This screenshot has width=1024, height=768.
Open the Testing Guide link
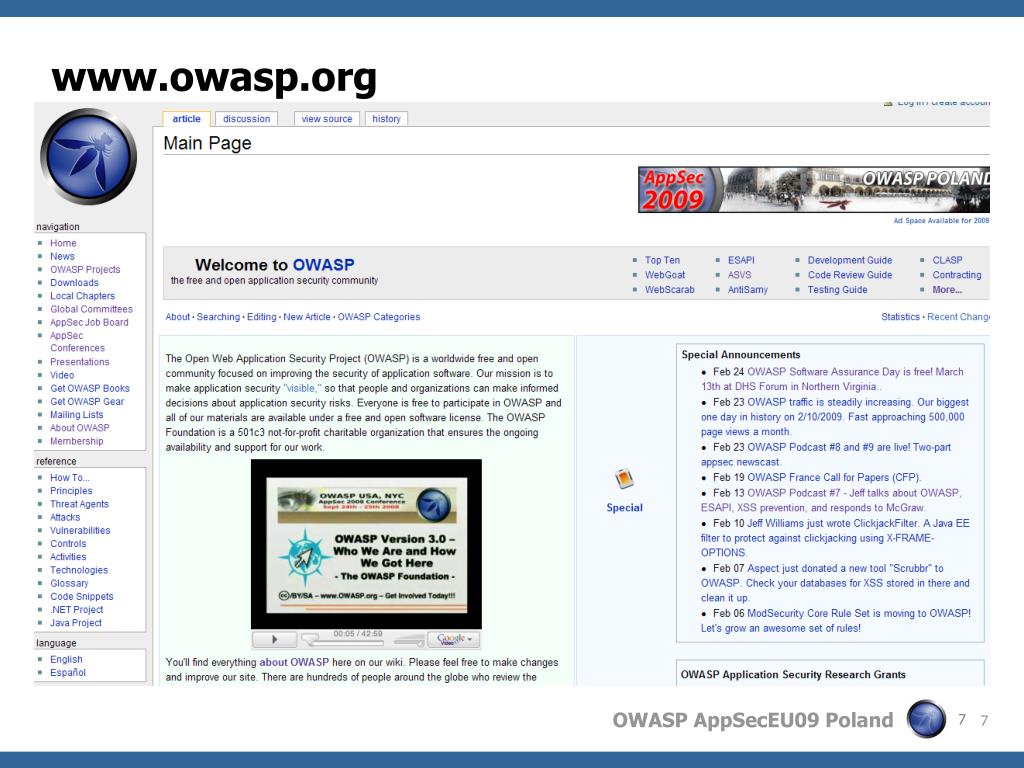(x=837, y=289)
